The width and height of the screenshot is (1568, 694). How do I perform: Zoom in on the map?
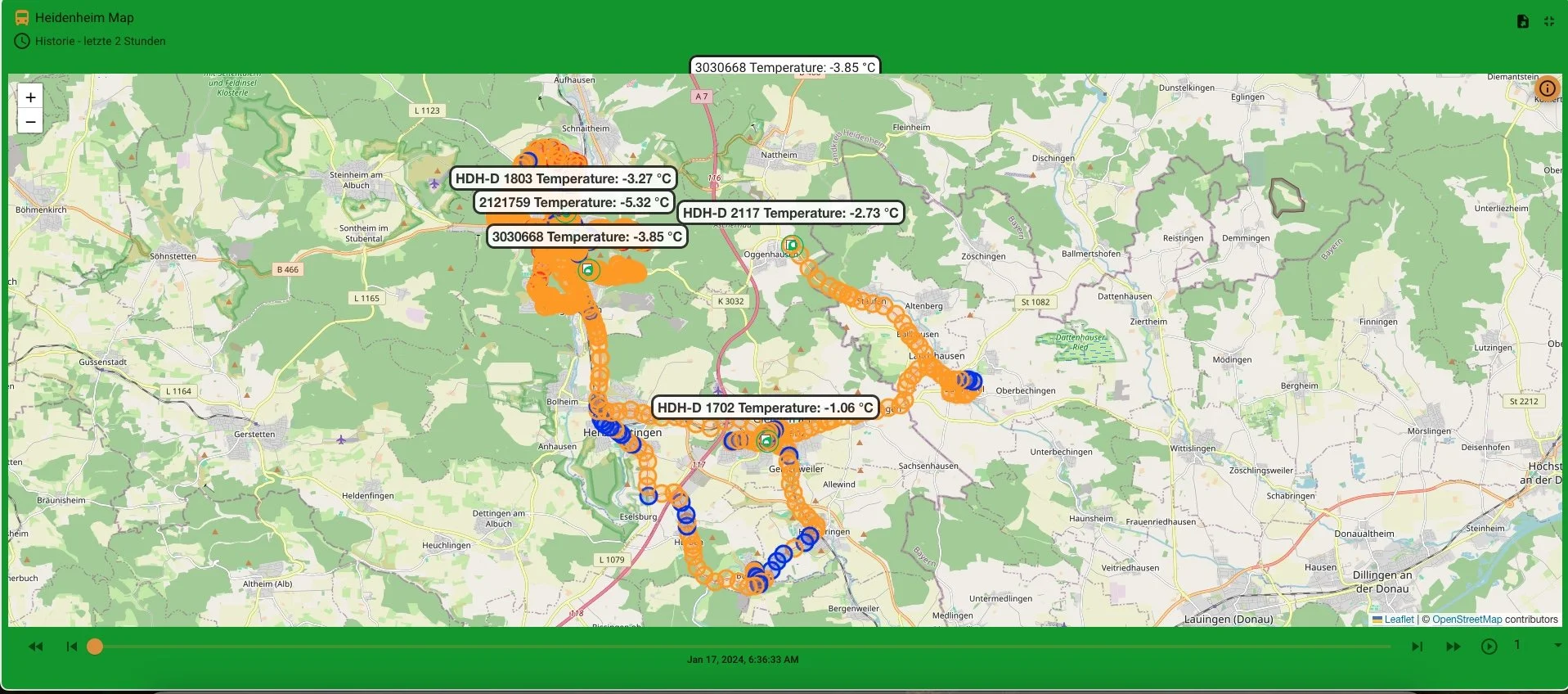point(30,97)
